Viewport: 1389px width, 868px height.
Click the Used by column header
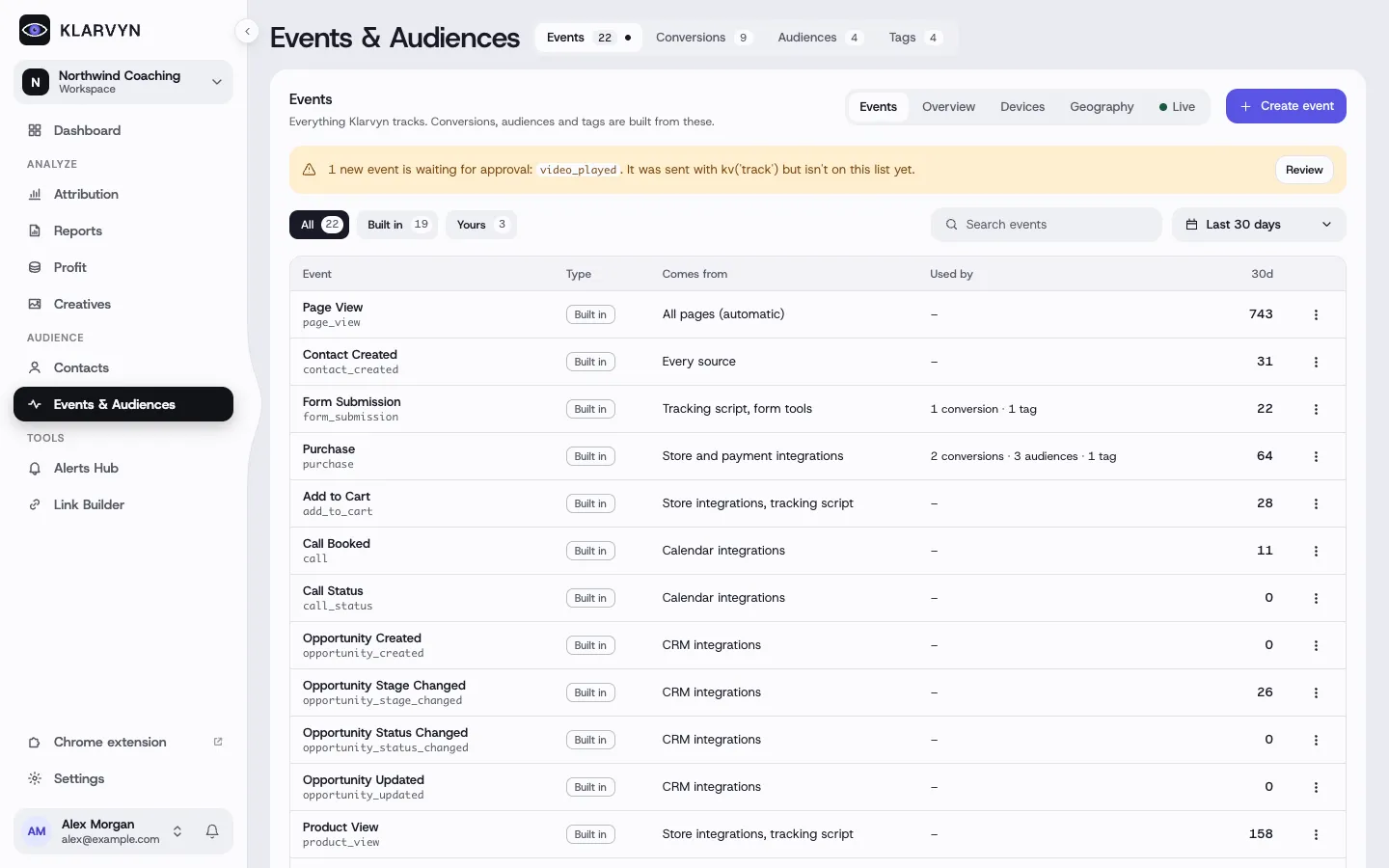coord(951,274)
